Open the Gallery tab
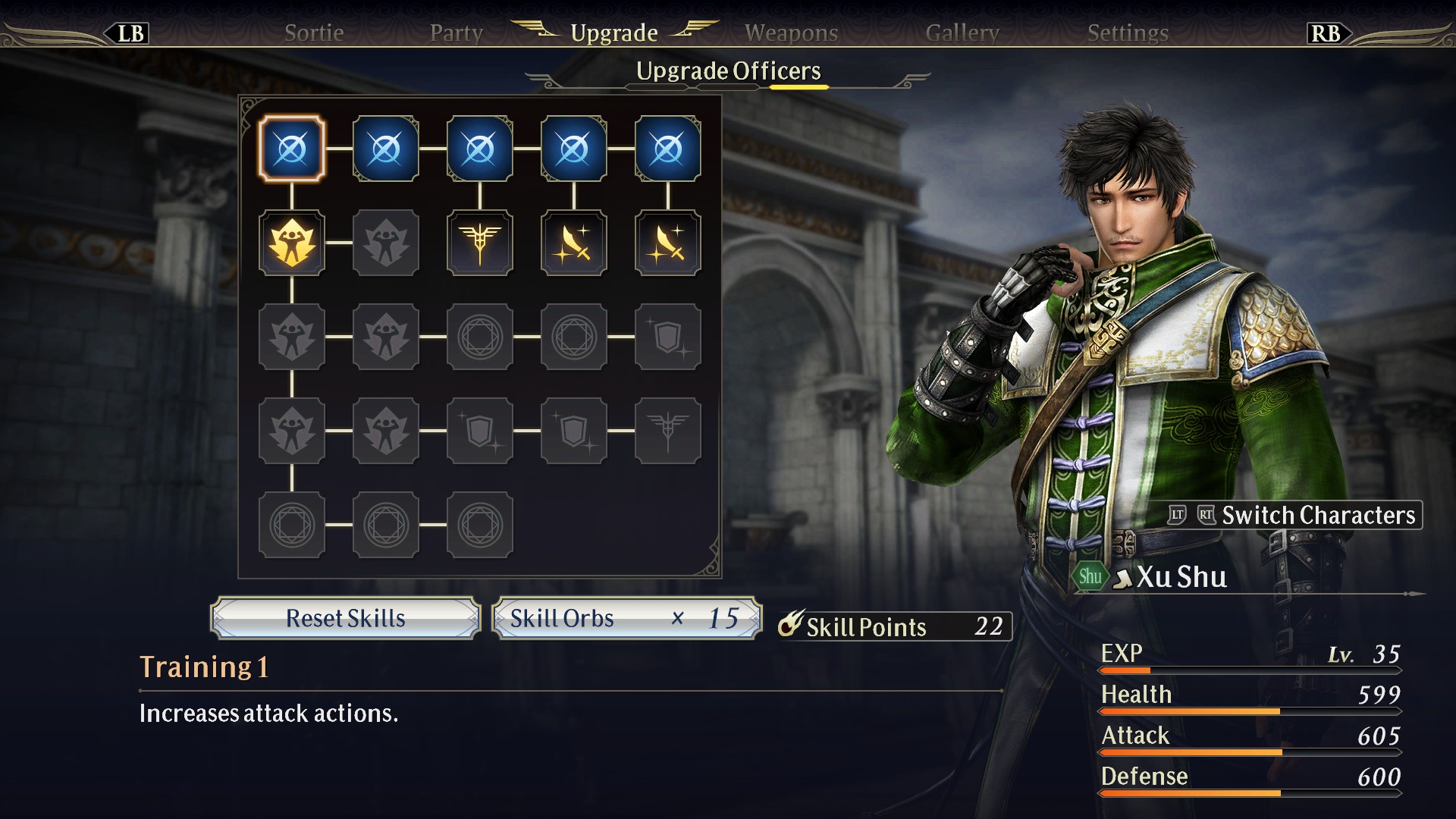The width and height of the screenshot is (1456, 819). click(962, 33)
